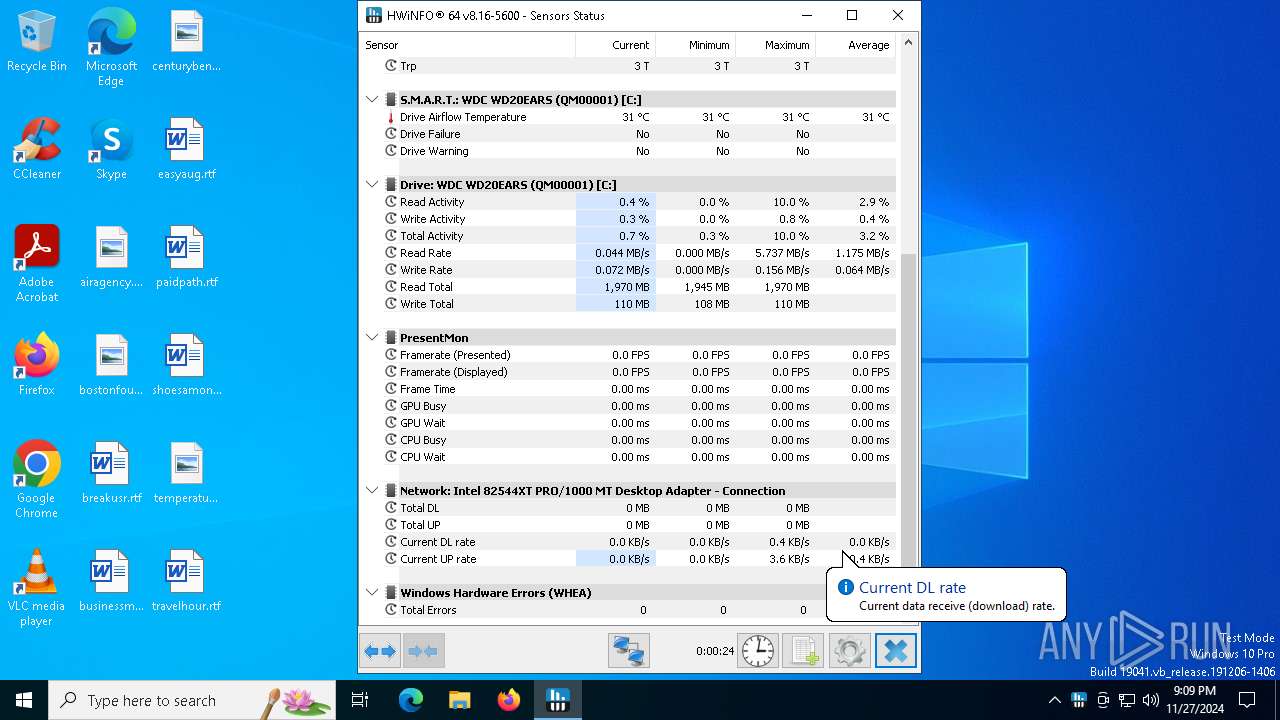Open Firefox from the taskbar
Screen dimensions: 1280x720
509,700
